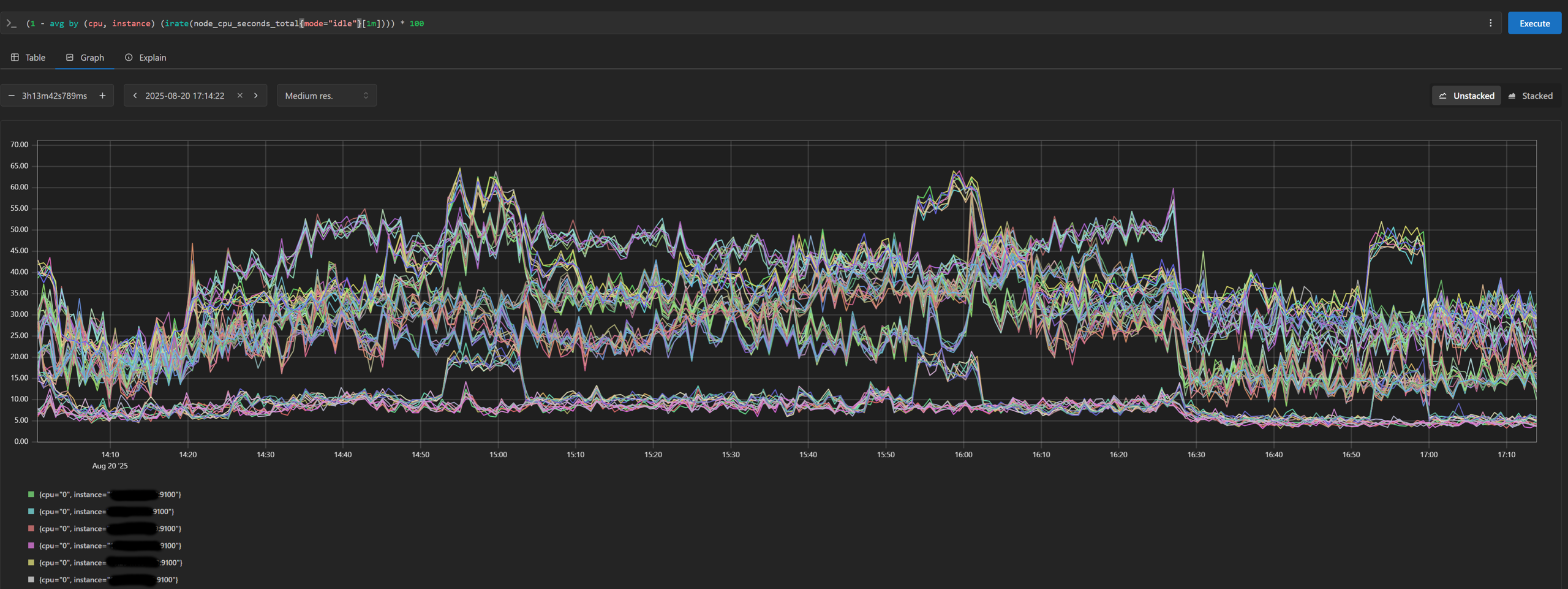Open the query options kebab menu
Viewport: 1568px width, 589px height.
click(x=1491, y=23)
